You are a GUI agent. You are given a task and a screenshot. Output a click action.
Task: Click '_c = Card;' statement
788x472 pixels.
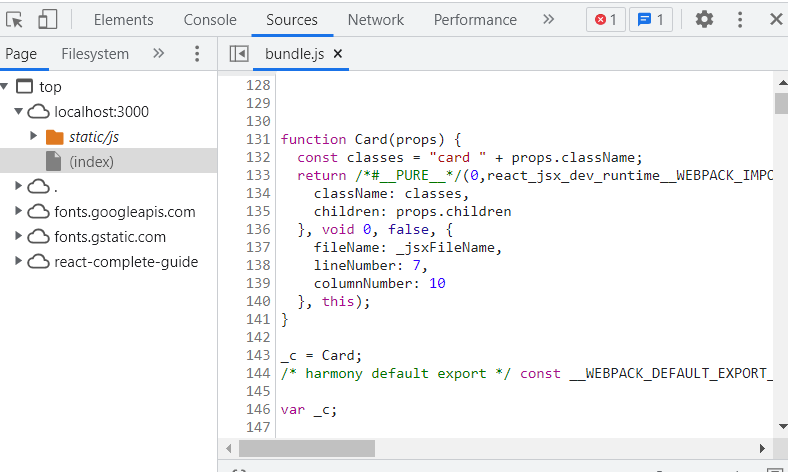click(x=322, y=355)
